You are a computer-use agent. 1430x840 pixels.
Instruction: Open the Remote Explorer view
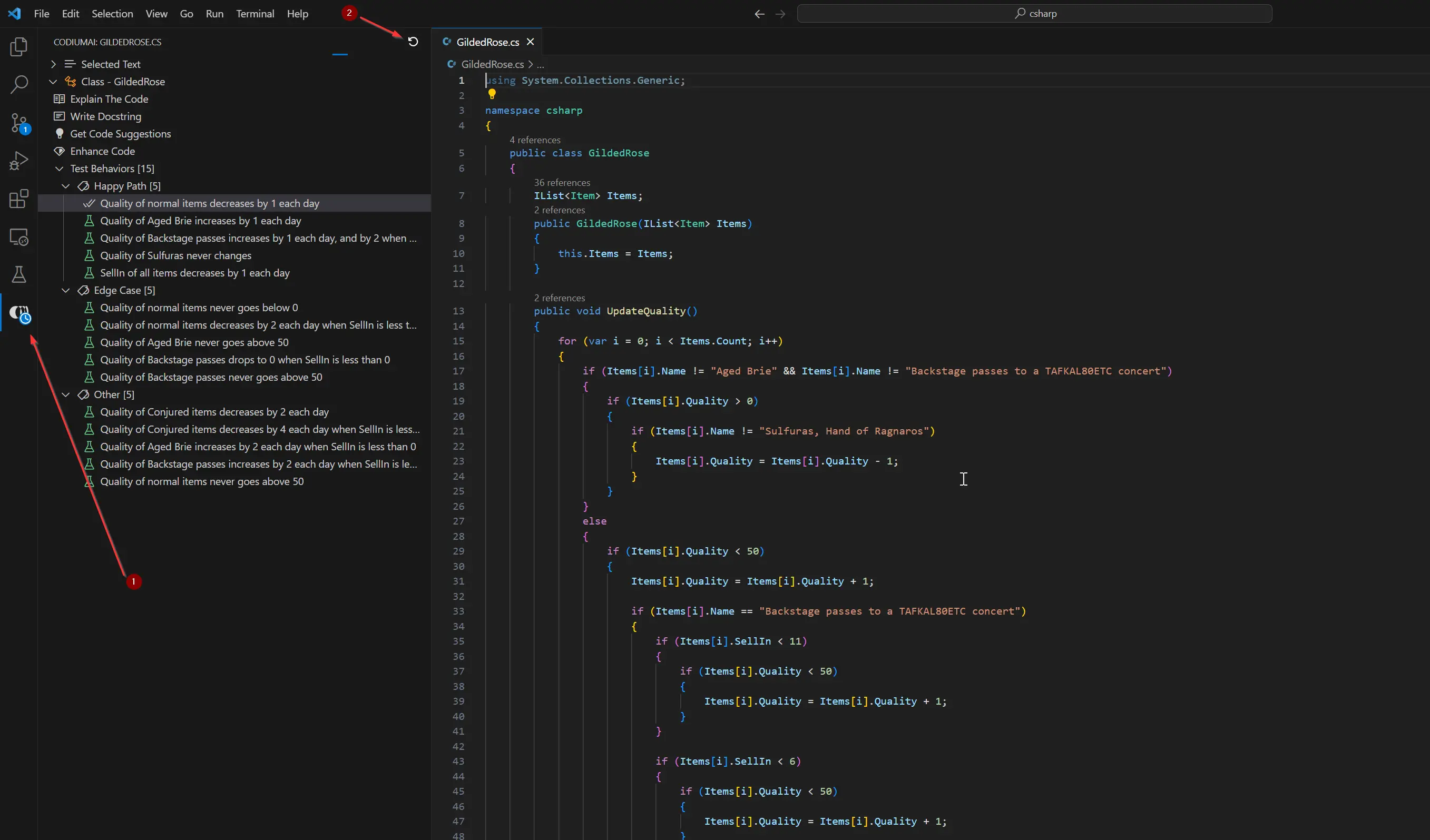[x=19, y=237]
